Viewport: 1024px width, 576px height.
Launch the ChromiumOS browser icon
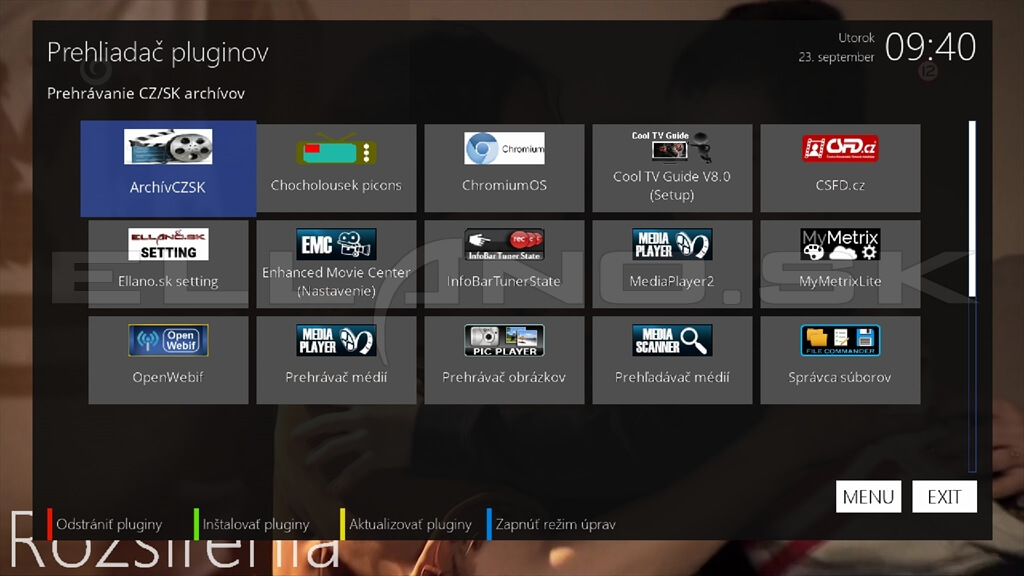pyautogui.click(x=504, y=148)
